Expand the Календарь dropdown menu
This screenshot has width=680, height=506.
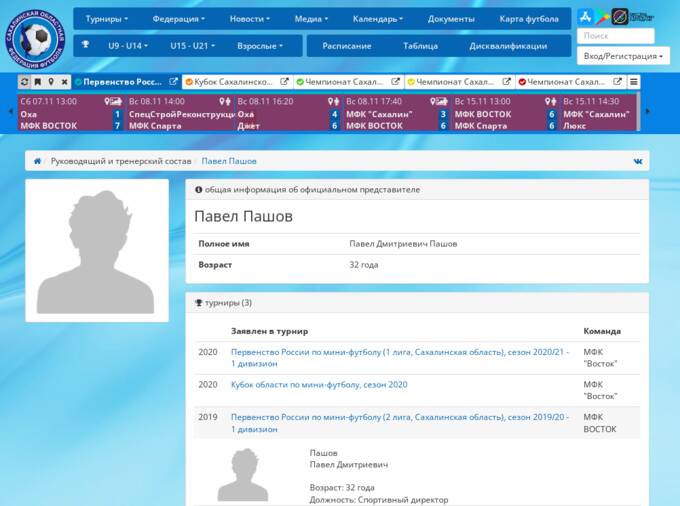[377, 19]
